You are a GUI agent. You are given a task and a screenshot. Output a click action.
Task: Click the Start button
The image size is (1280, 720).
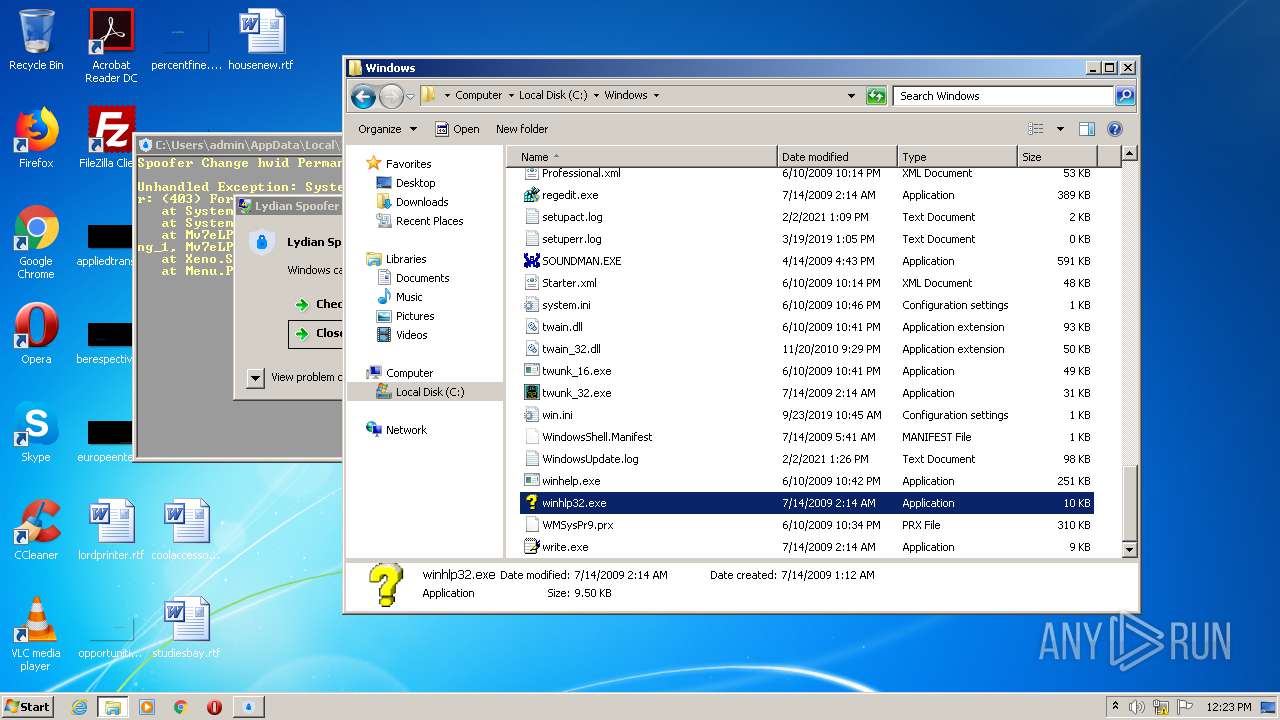[28, 707]
